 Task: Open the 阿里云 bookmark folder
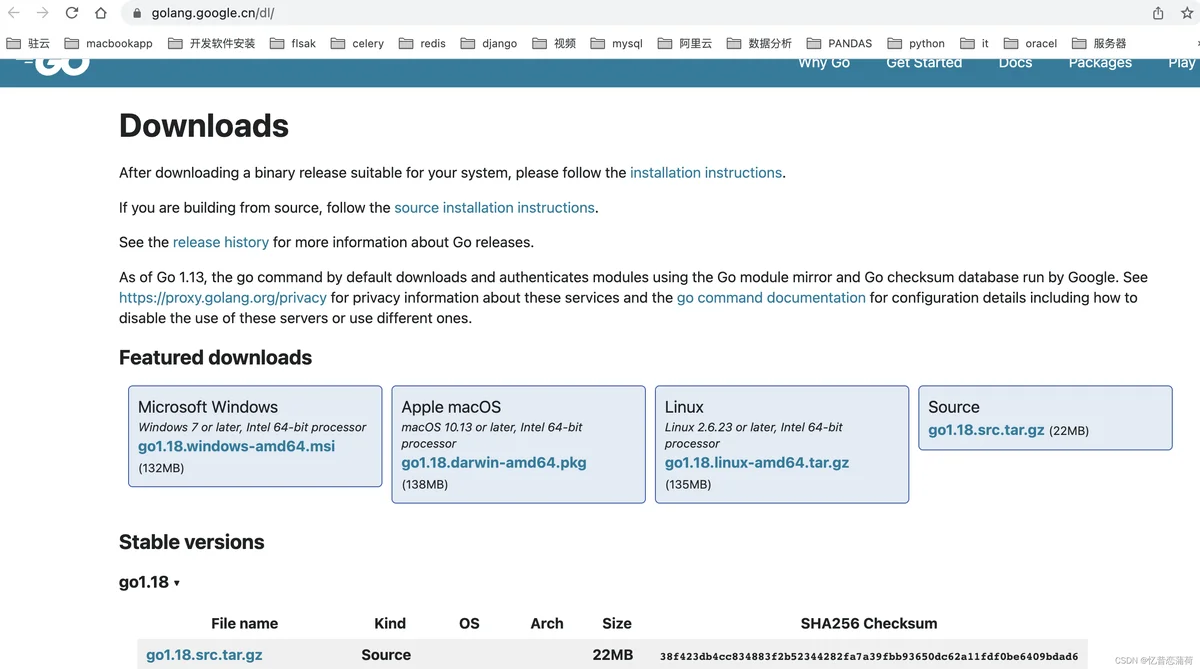[685, 43]
